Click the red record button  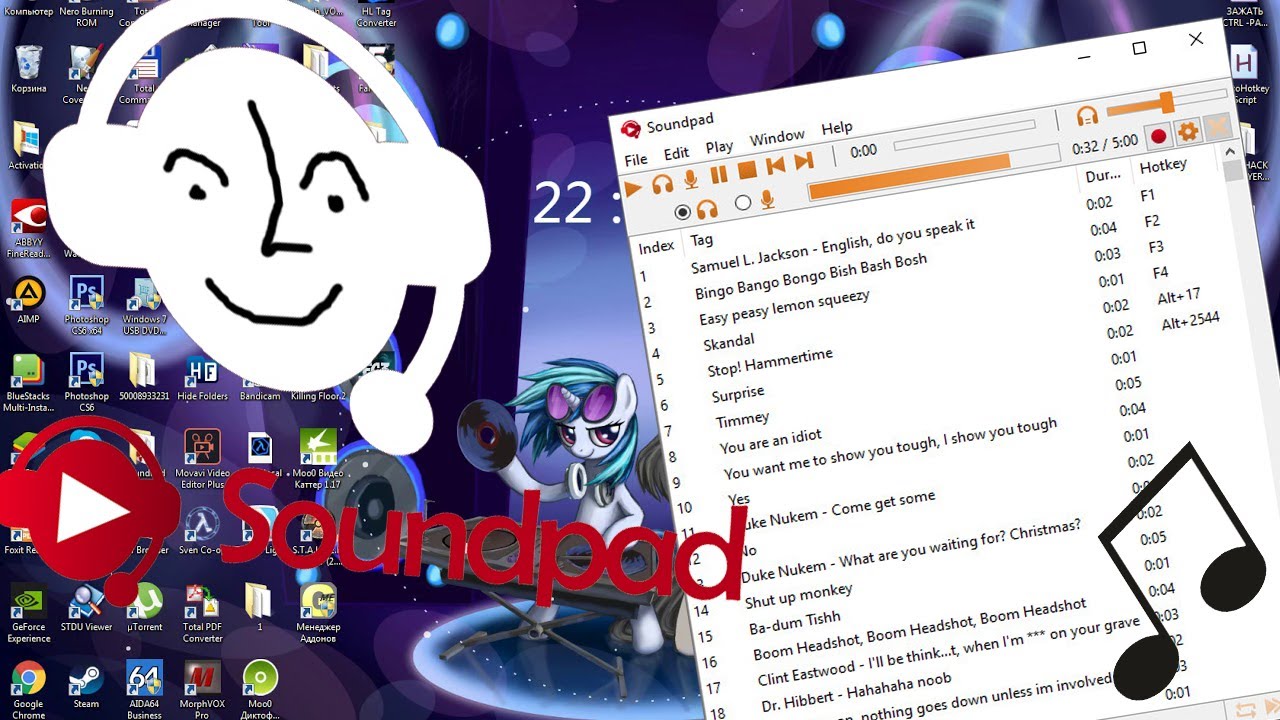1158,136
